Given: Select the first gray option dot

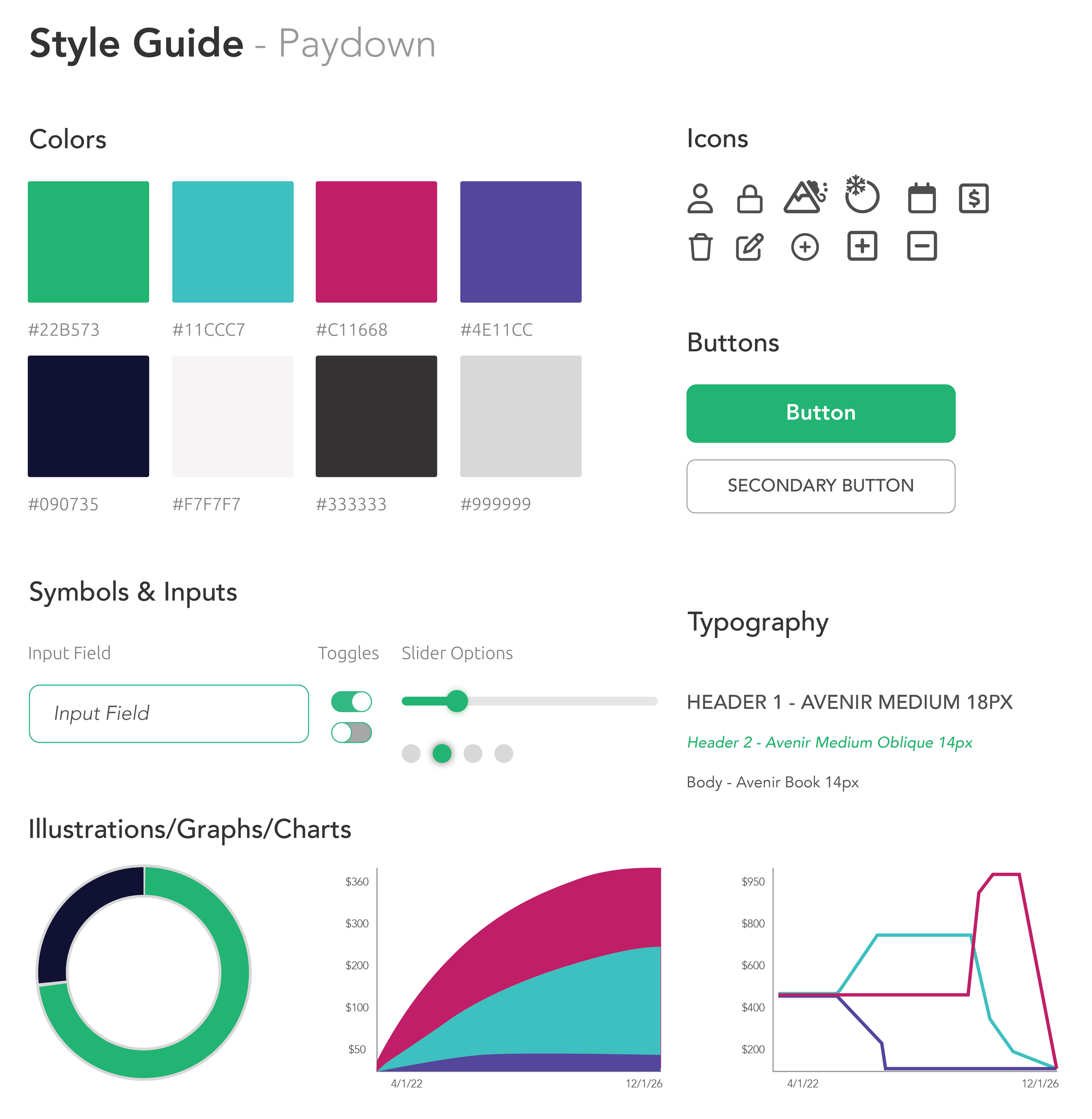Looking at the screenshot, I should pos(411,753).
